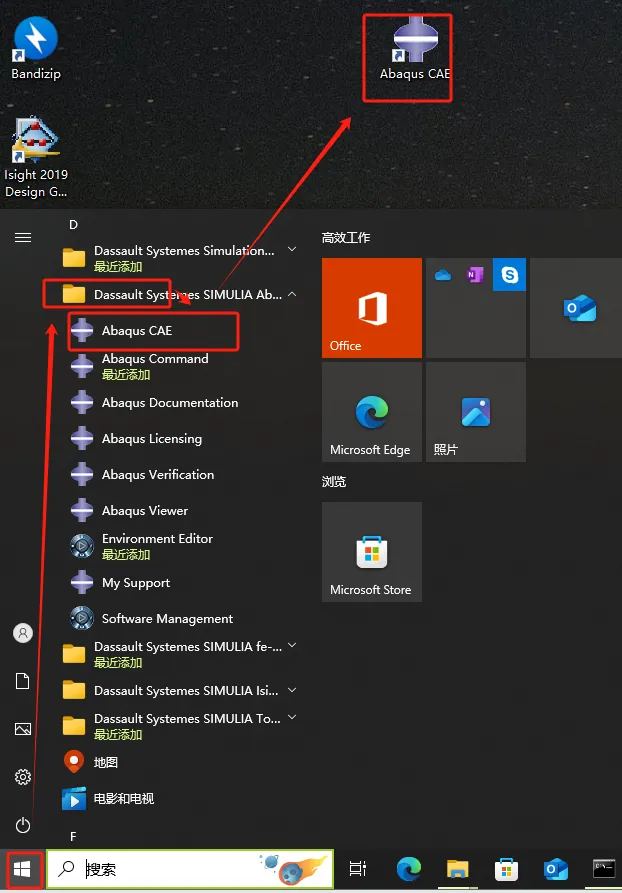The image size is (622, 893).
Task: Open the 照片 Photos tile
Action: coord(476,412)
